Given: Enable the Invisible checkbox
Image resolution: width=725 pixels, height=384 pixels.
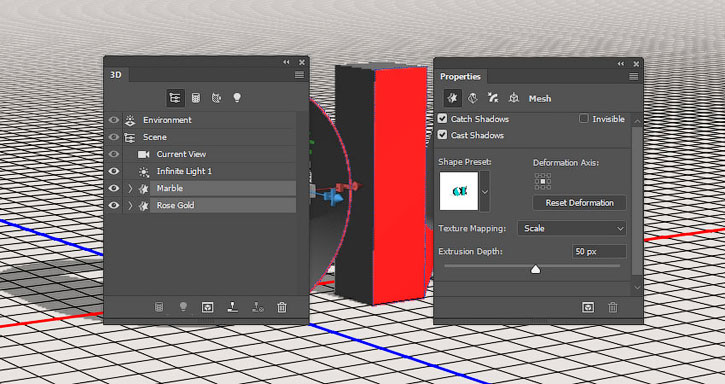Looking at the screenshot, I should [x=584, y=119].
